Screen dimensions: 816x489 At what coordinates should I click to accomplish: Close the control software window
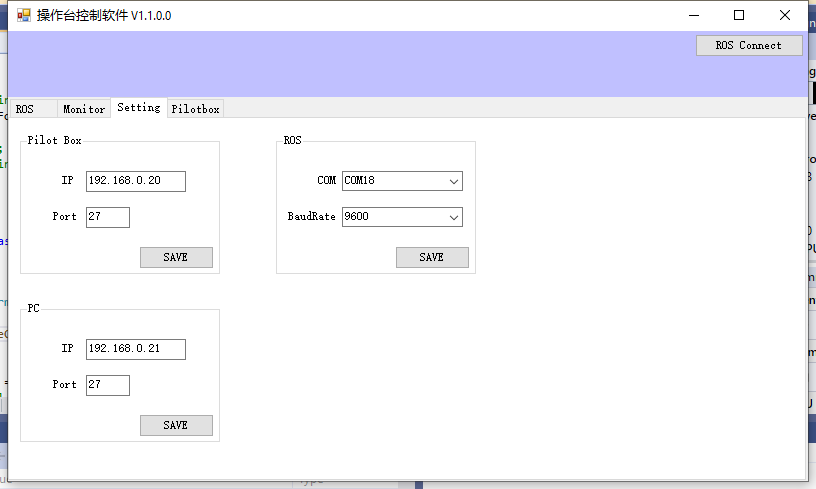[785, 15]
